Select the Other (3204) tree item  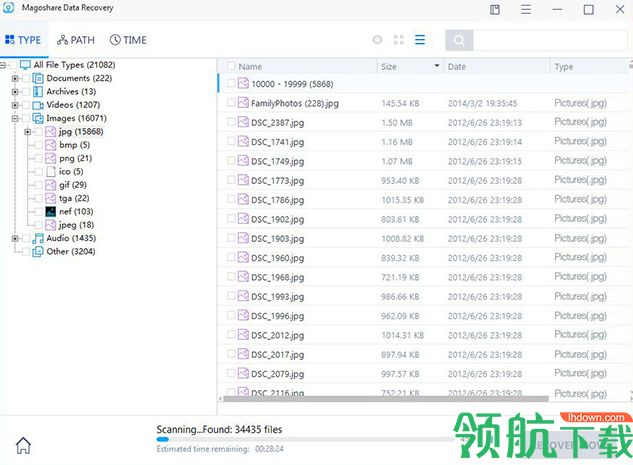click(x=71, y=251)
